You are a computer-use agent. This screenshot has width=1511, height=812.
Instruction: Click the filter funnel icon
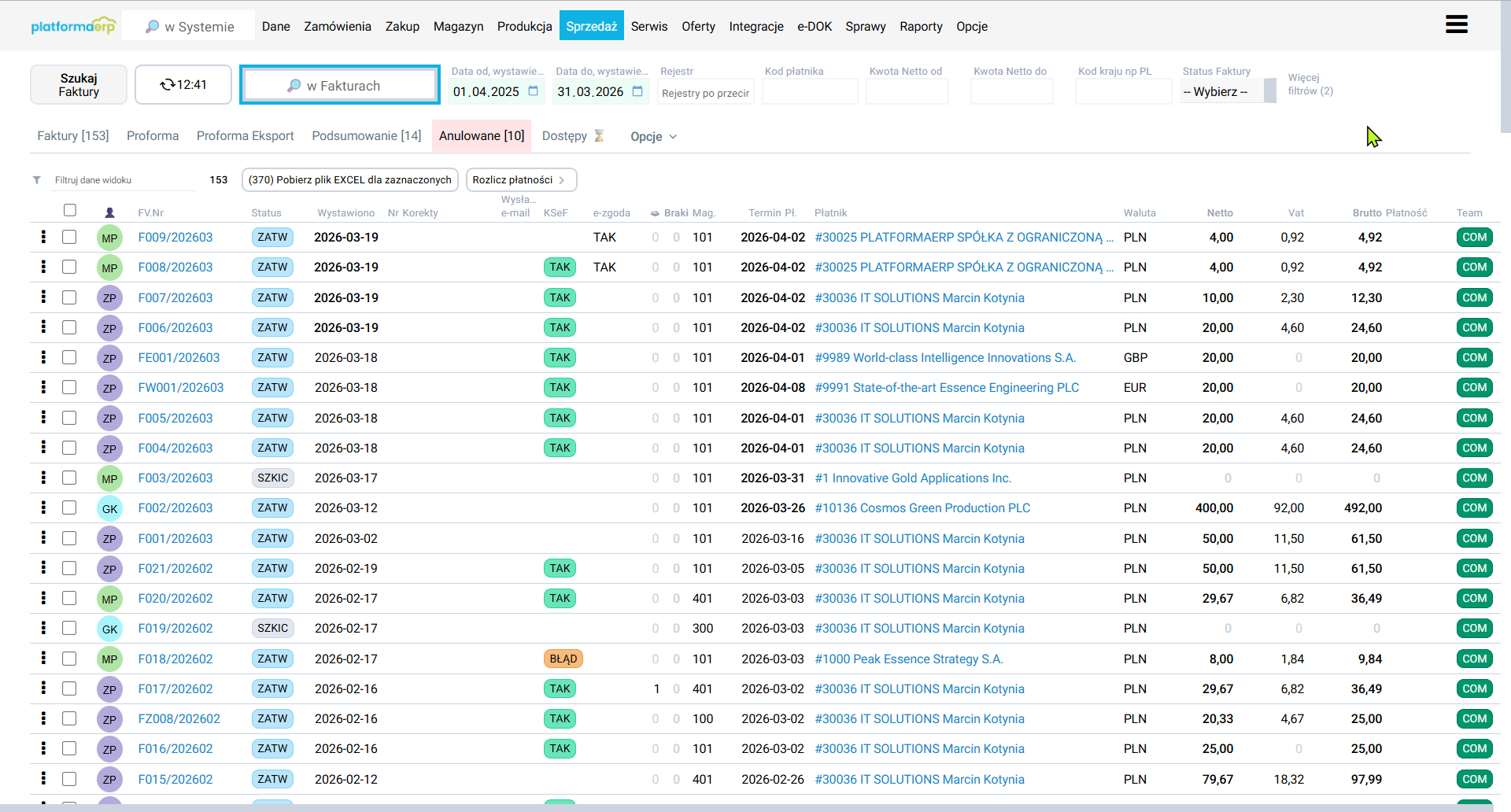pyautogui.click(x=37, y=180)
